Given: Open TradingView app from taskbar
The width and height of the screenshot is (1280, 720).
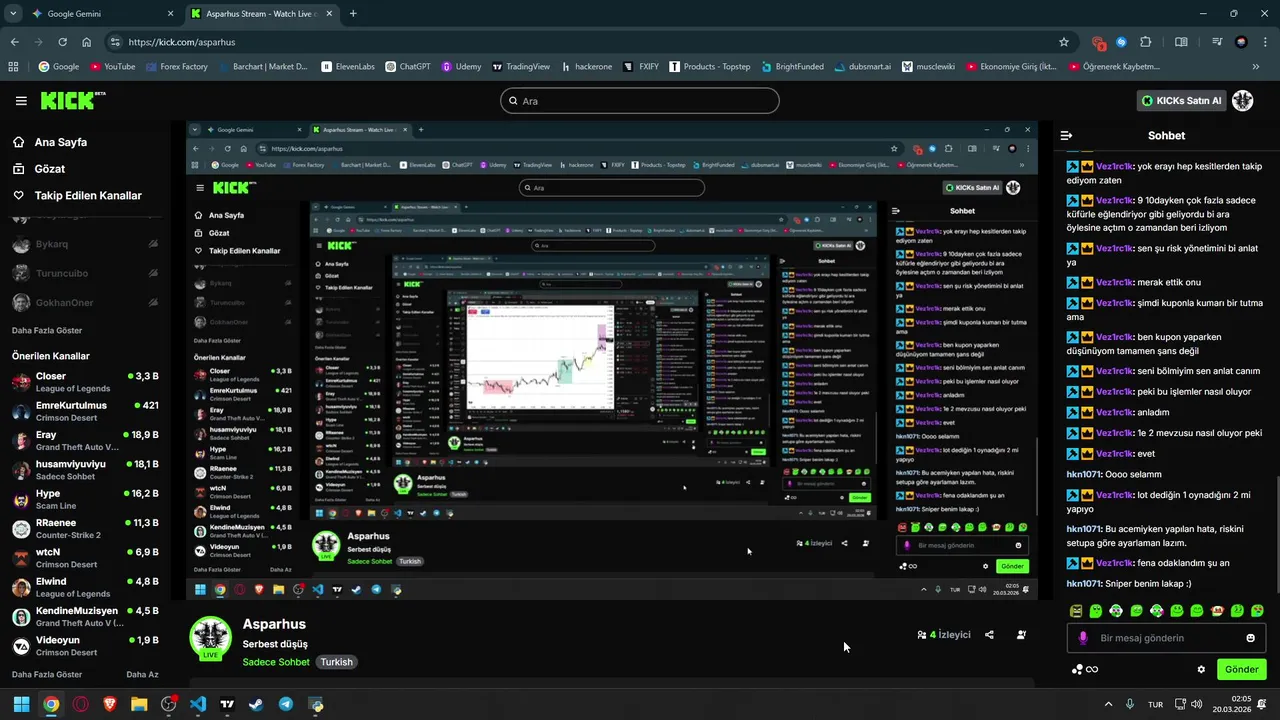Looking at the screenshot, I should coord(227,704).
